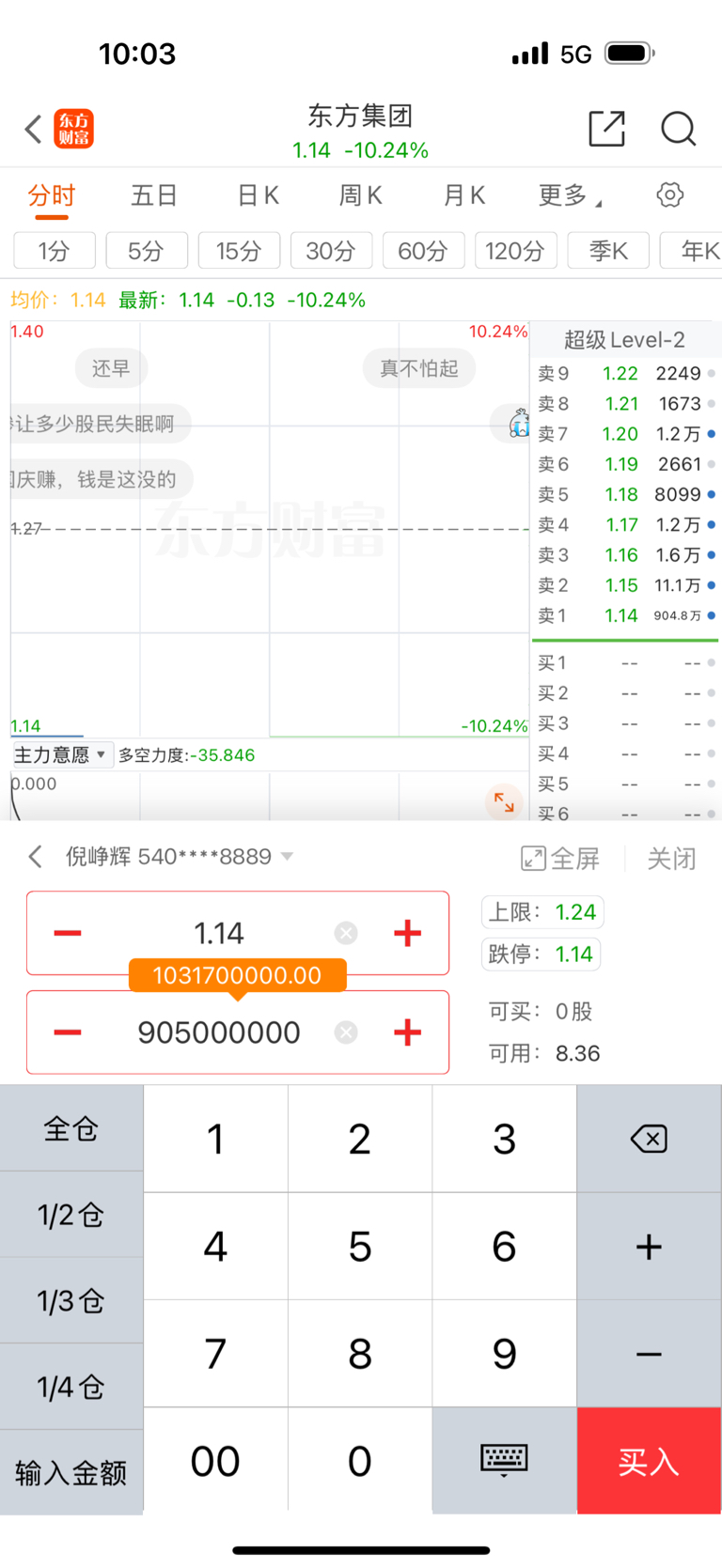Clear the price field 1.14
The height and width of the screenshot is (1568, 722).
click(346, 933)
